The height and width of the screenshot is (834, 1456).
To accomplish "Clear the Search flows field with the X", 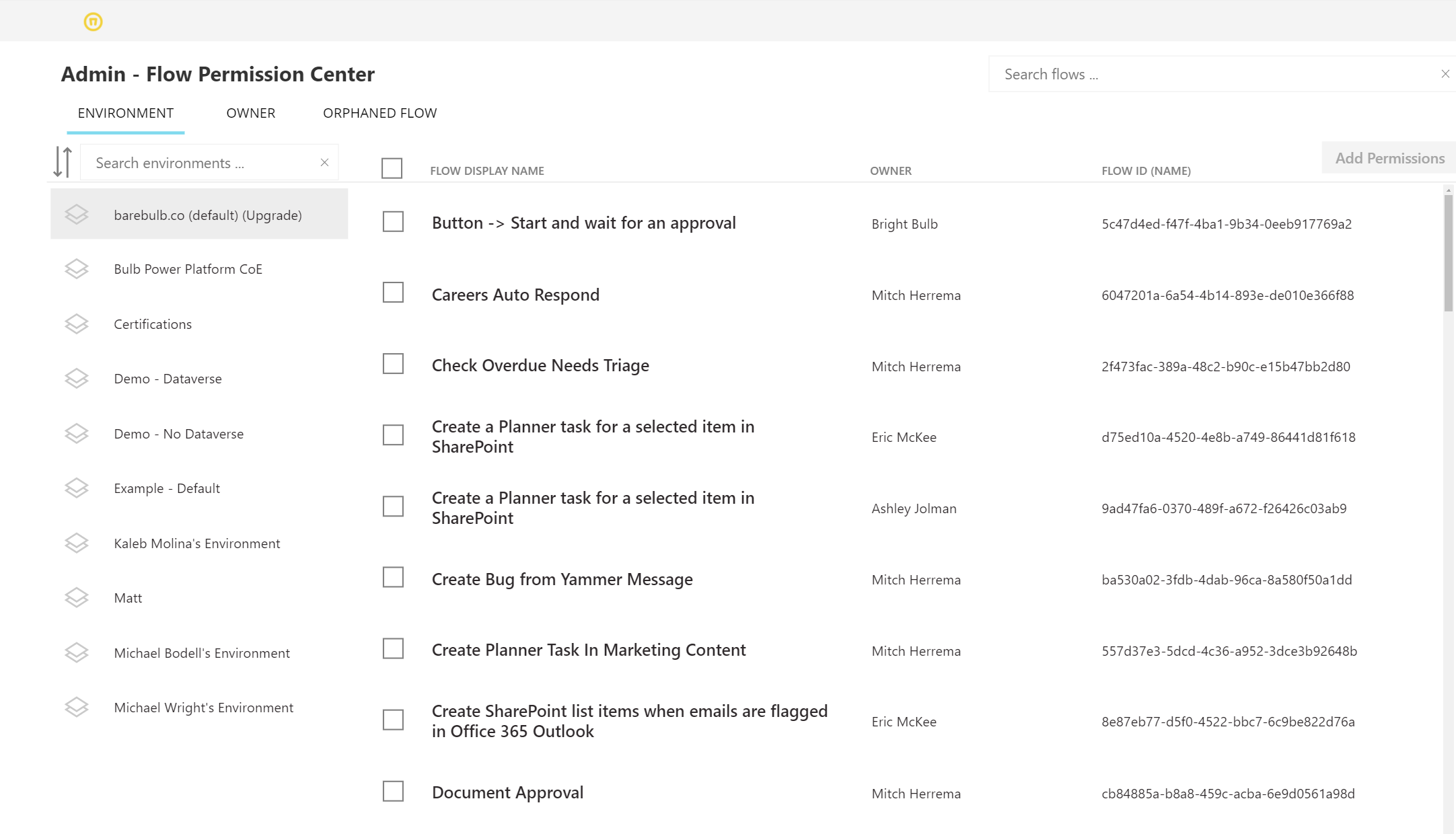I will [x=1445, y=73].
